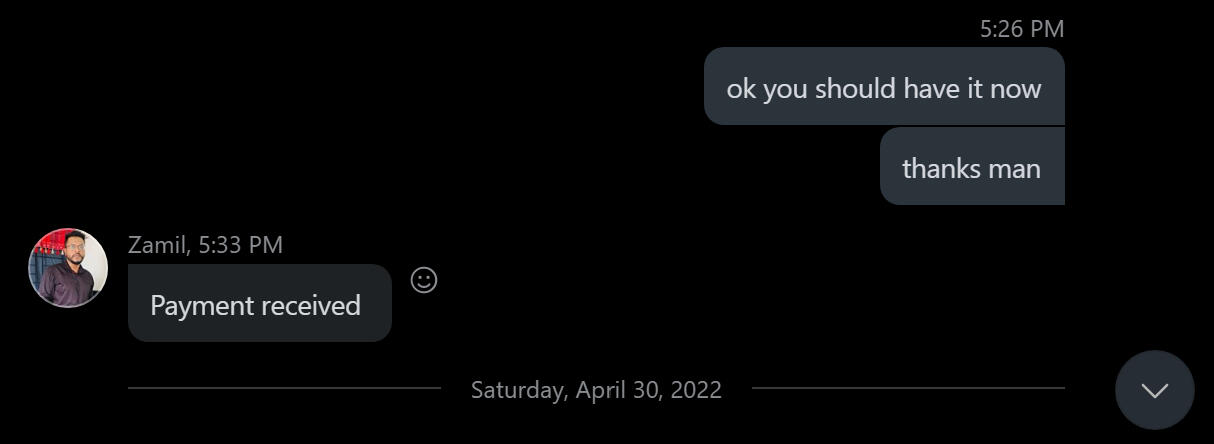Image resolution: width=1214 pixels, height=444 pixels.
Task: Open emoji reaction picker beside Payment received
Action: (x=424, y=280)
